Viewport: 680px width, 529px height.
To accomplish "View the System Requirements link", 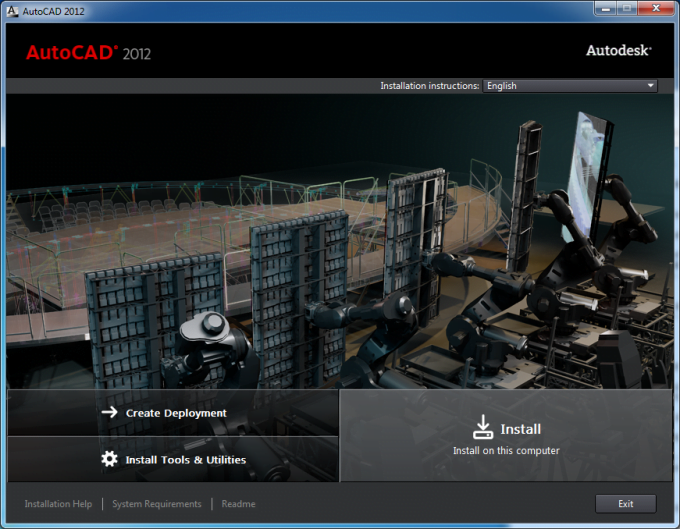I will tap(157, 504).
